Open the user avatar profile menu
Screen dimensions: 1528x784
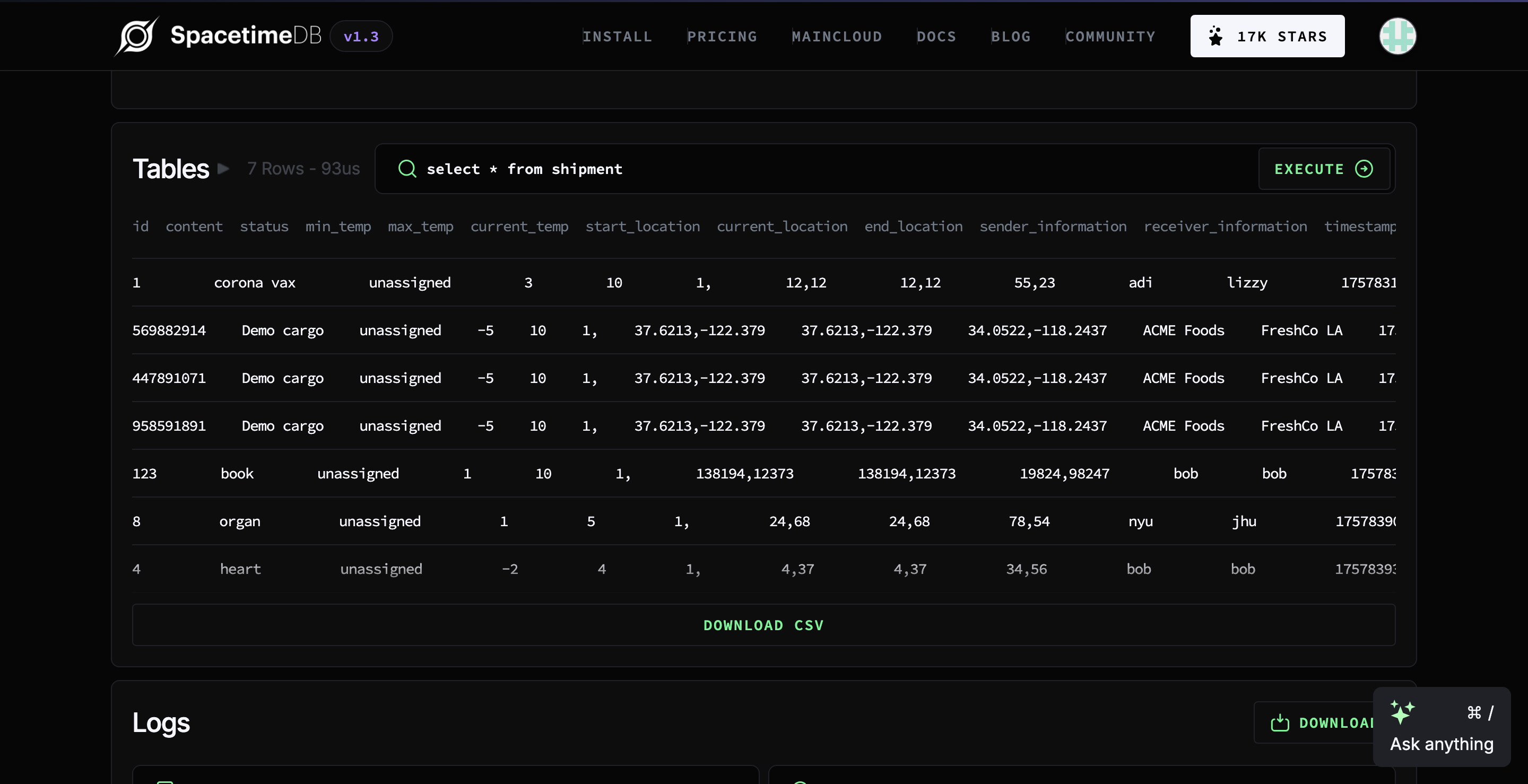(x=1397, y=36)
